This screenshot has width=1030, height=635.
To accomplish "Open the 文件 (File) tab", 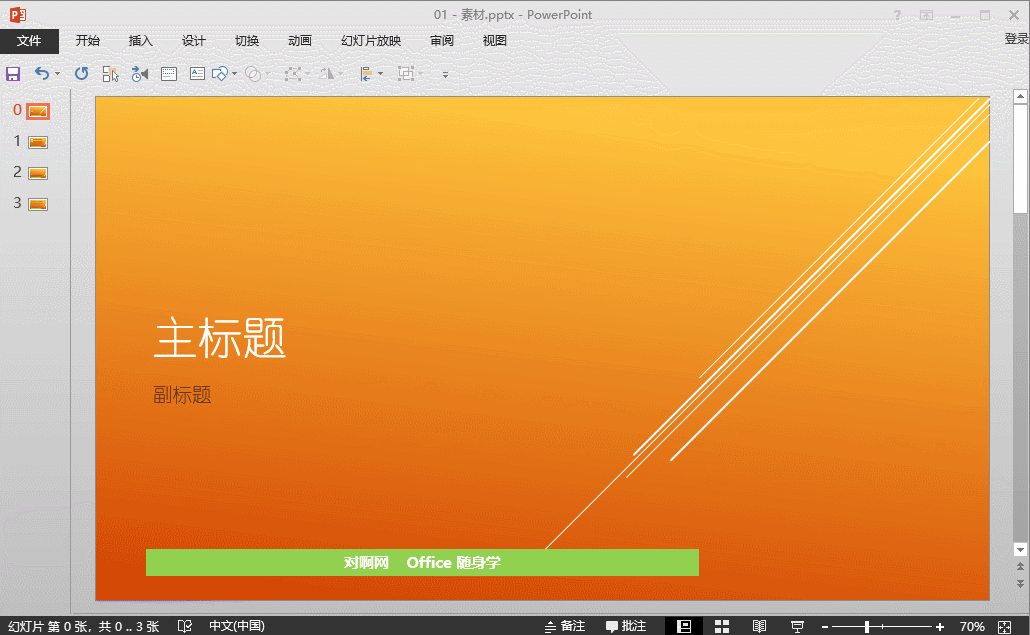I will click(29, 41).
